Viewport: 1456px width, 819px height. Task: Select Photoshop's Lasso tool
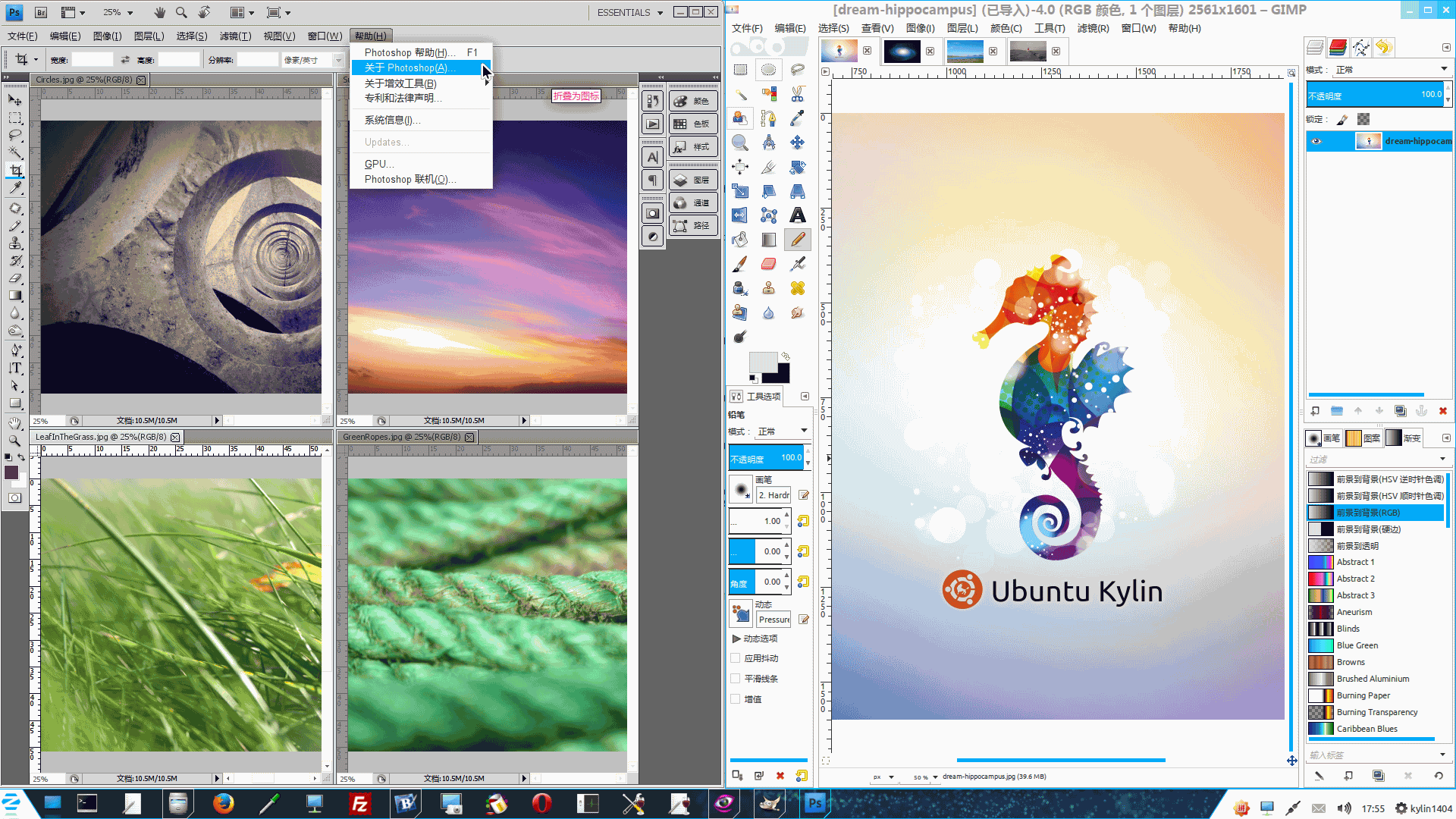15,135
